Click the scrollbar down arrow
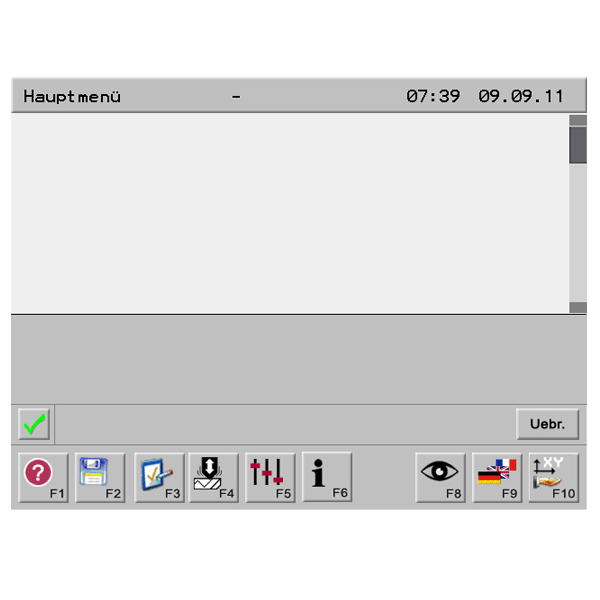600x600 pixels. click(578, 307)
